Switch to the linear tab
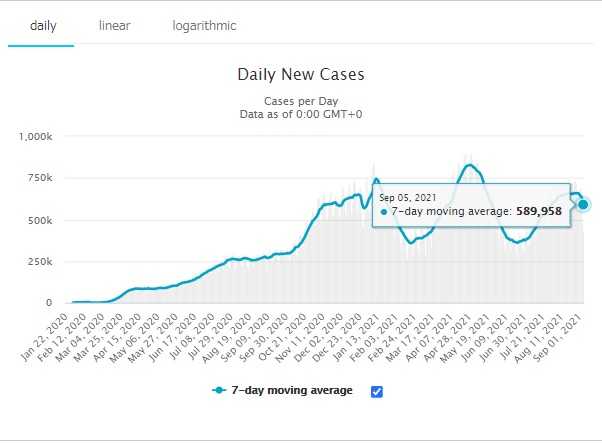Viewport: 602px width, 443px height. 114,25
